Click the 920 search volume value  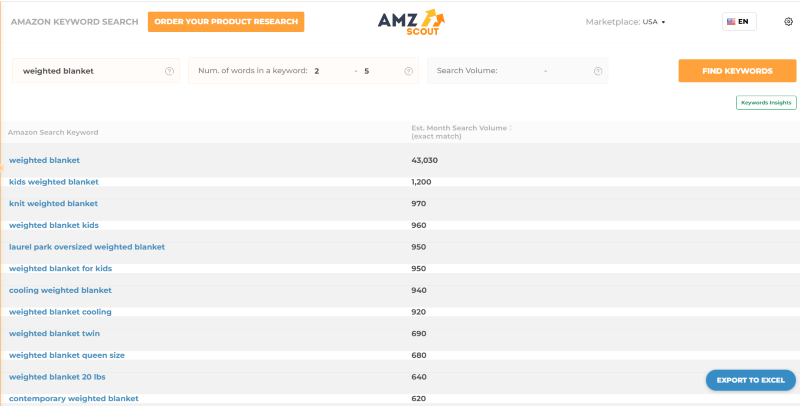tap(418, 312)
